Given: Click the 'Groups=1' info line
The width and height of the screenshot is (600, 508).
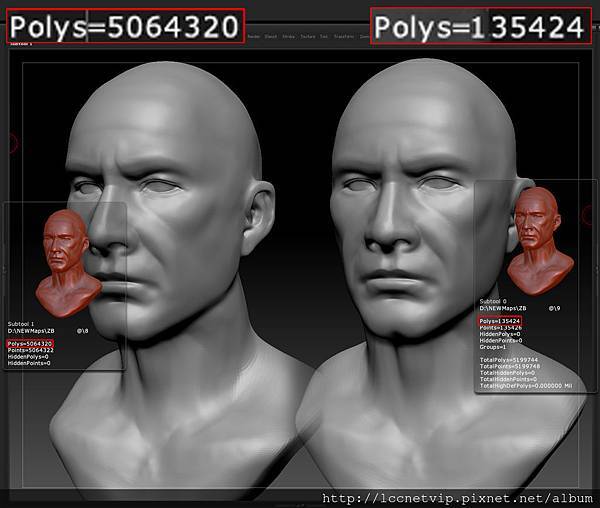Looking at the screenshot, I should coord(493,347).
